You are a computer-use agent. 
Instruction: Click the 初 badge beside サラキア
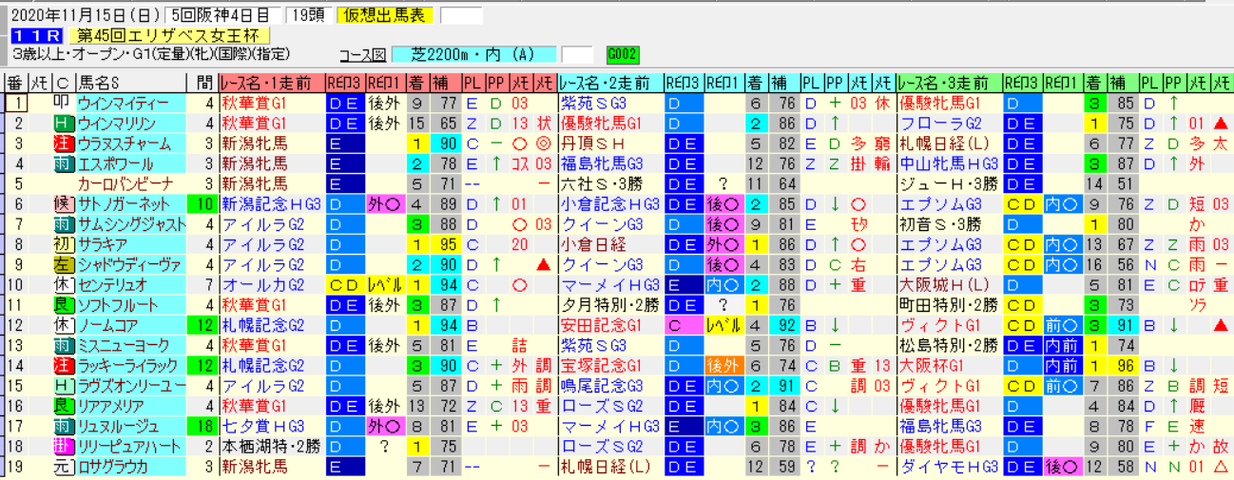pyautogui.click(x=62, y=243)
